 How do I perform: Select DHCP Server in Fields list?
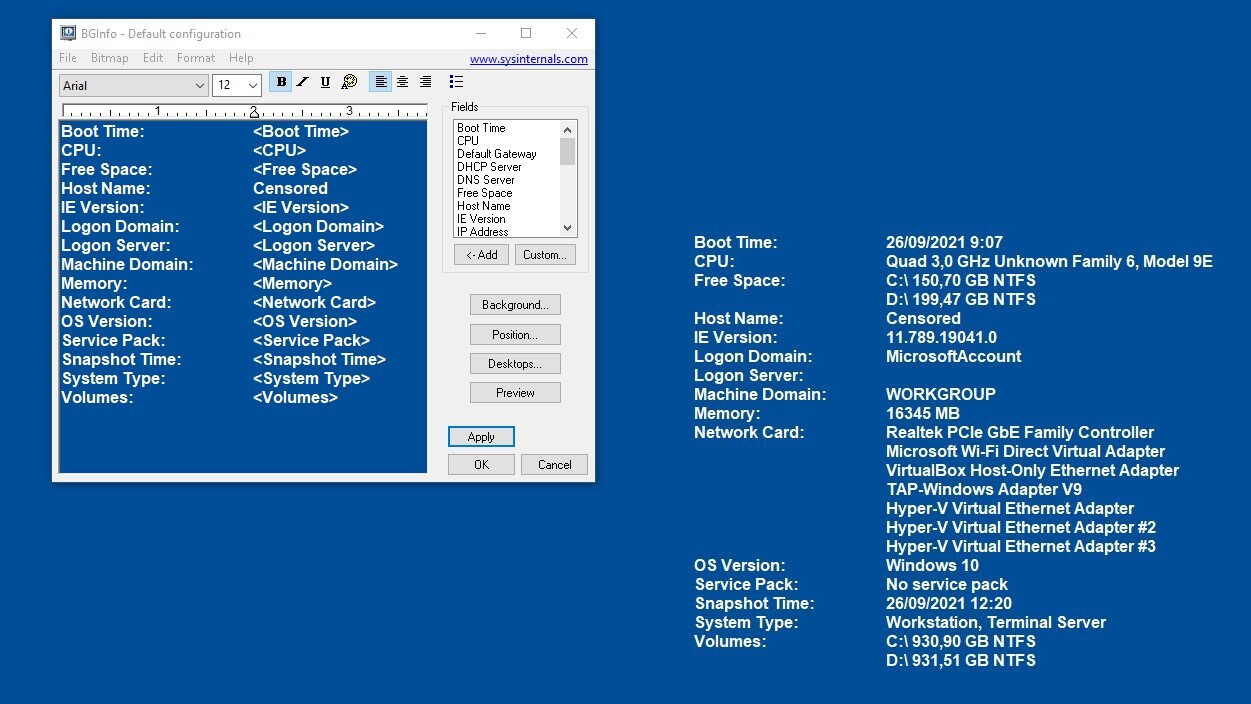pyautogui.click(x=489, y=167)
